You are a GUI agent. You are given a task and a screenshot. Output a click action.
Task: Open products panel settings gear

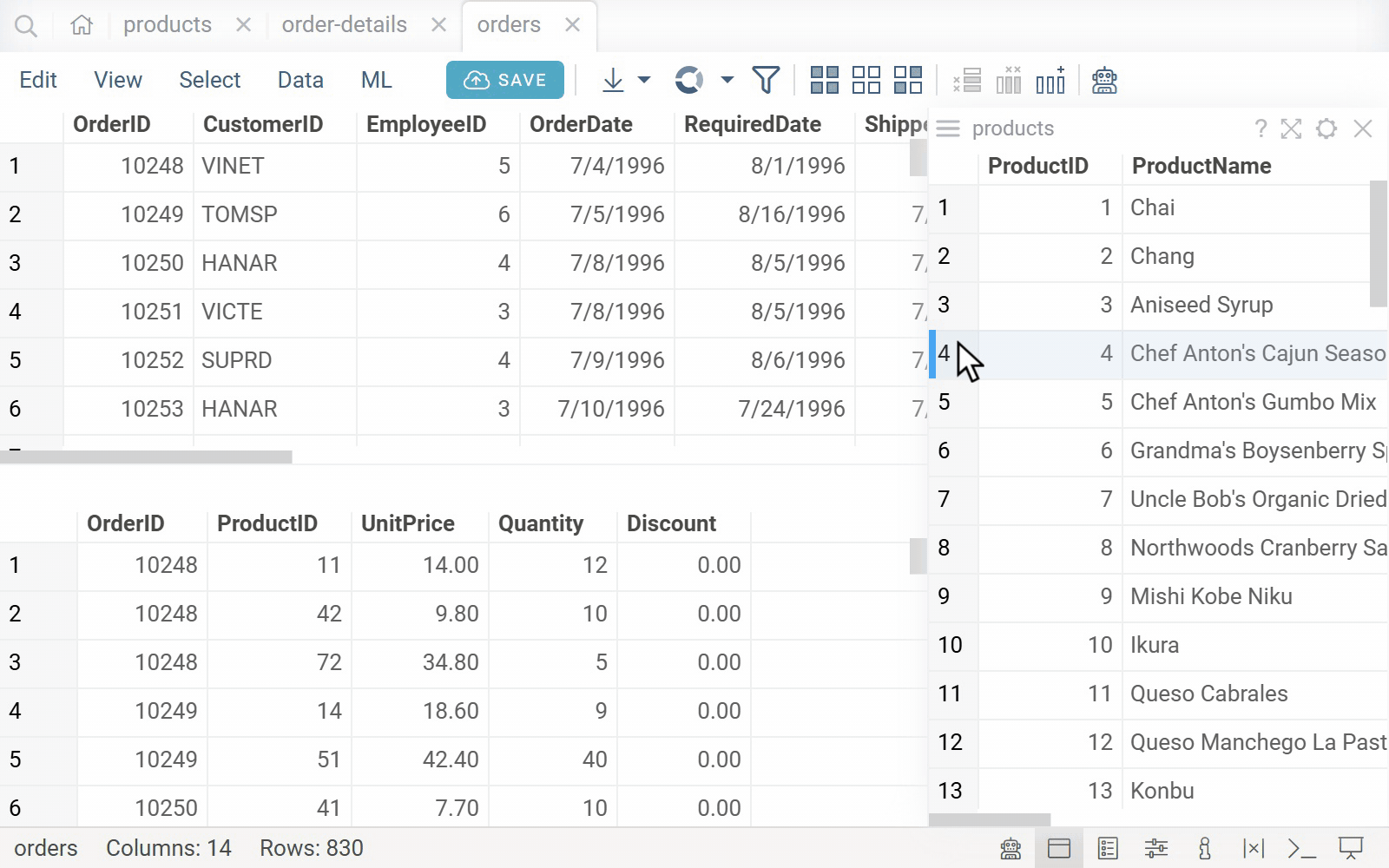tap(1326, 128)
